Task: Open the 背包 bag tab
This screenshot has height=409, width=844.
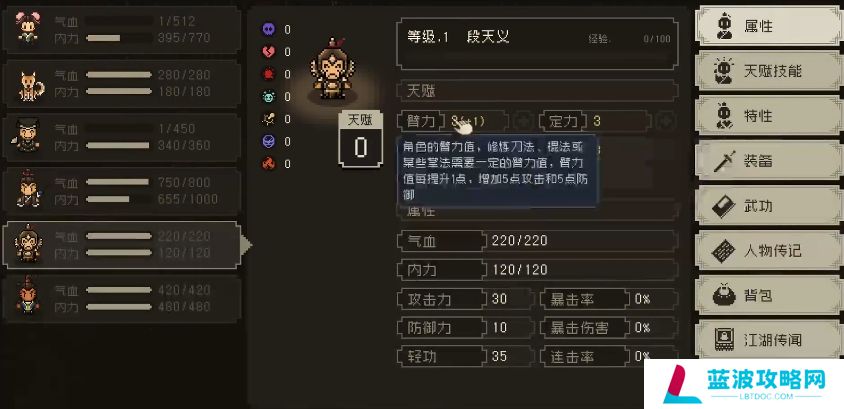Action: (x=767, y=295)
